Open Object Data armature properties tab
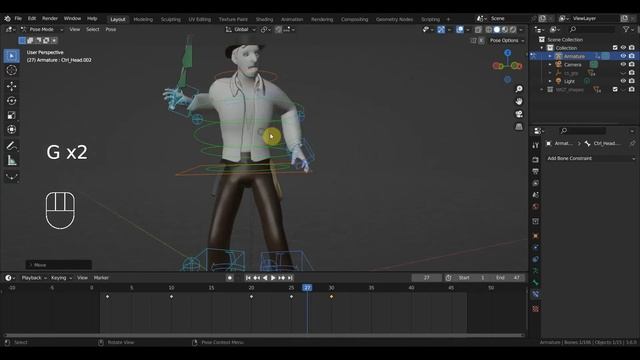Screen dimensions: 640x360 [x=536, y=282]
